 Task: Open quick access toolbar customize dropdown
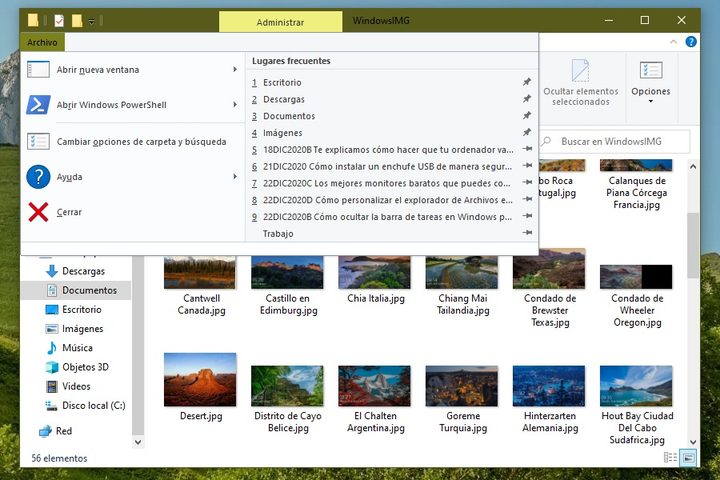pos(91,21)
